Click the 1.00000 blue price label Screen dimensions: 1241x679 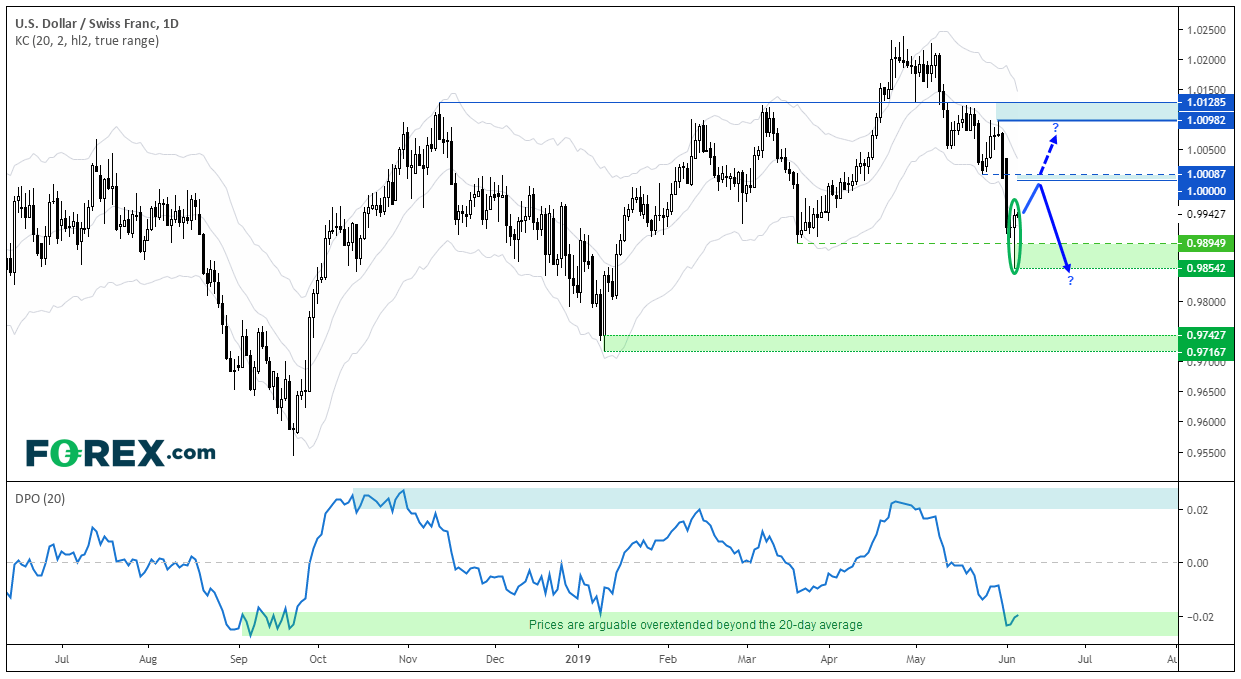click(x=1204, y=190)
